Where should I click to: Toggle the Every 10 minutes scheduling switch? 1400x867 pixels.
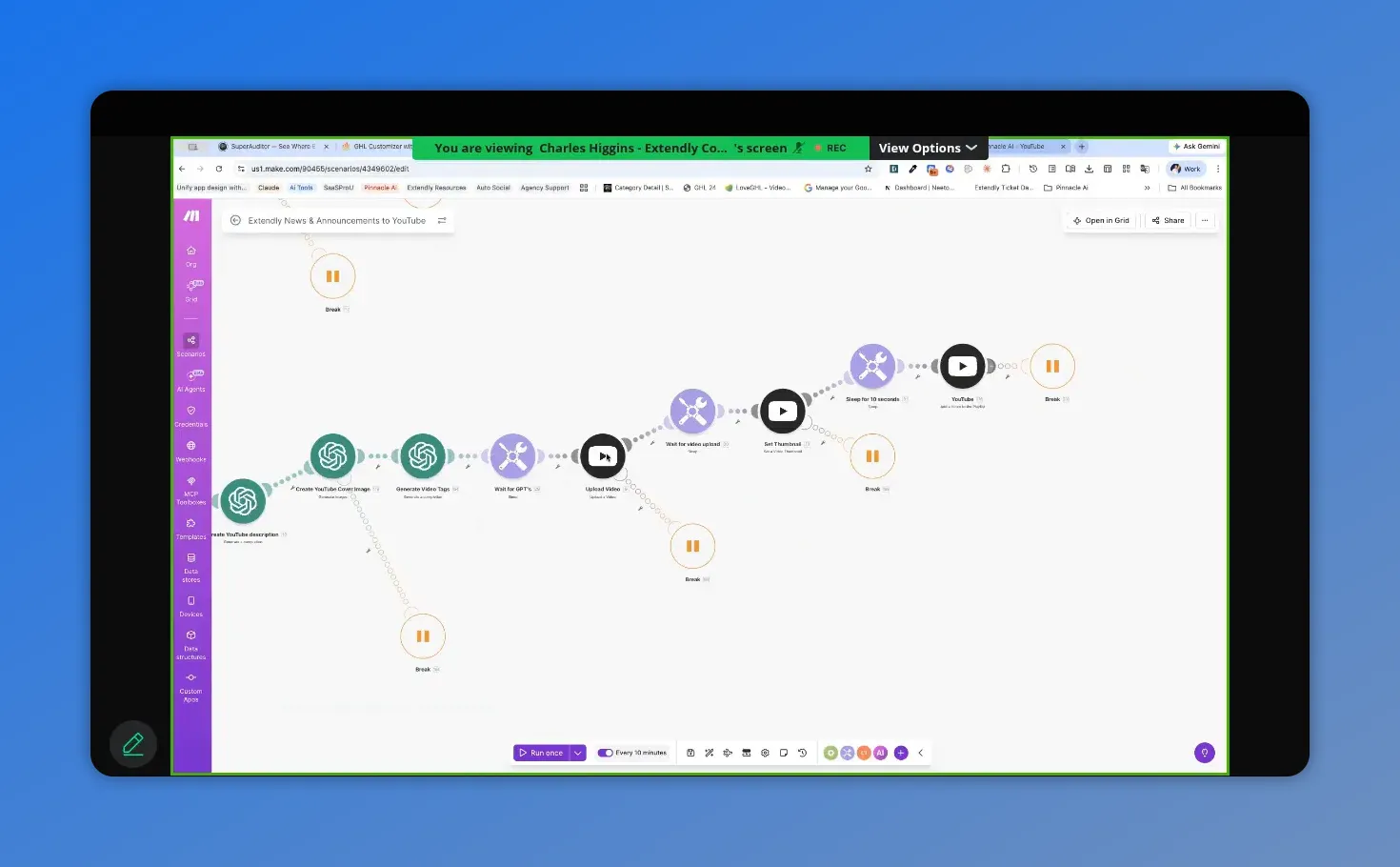click(x=606, y=752)
